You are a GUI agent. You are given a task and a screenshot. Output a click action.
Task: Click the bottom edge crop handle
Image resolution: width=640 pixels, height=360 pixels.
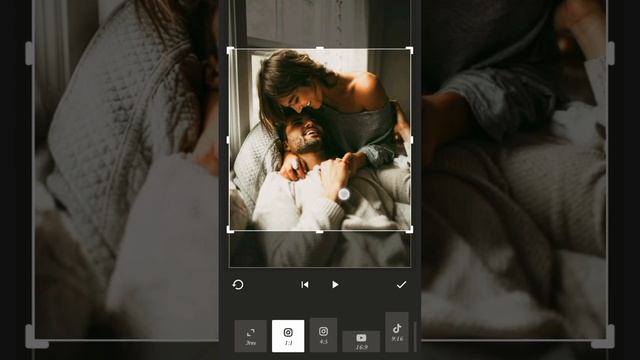click(x=320, y=231)
